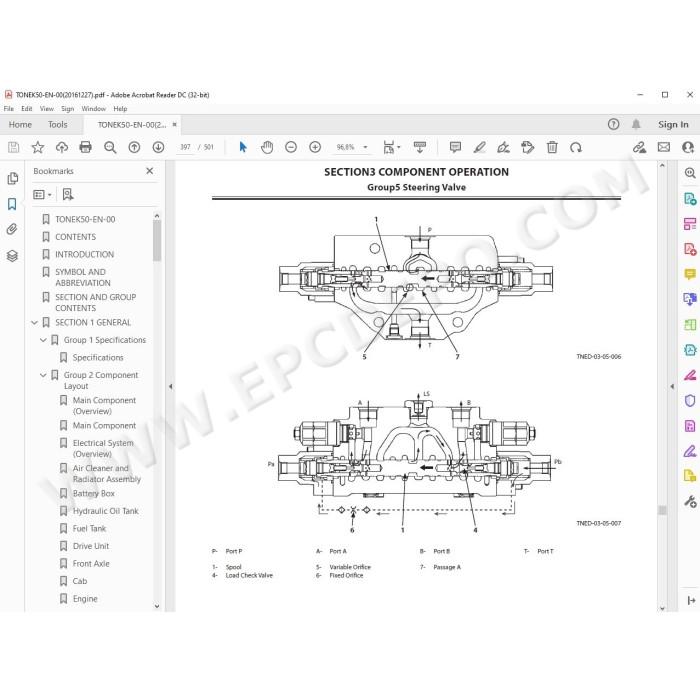Screen dimensions: 700x700
Task: Select the highlighter pen tool
Action: pyautogui.click(x=479, y=147)
